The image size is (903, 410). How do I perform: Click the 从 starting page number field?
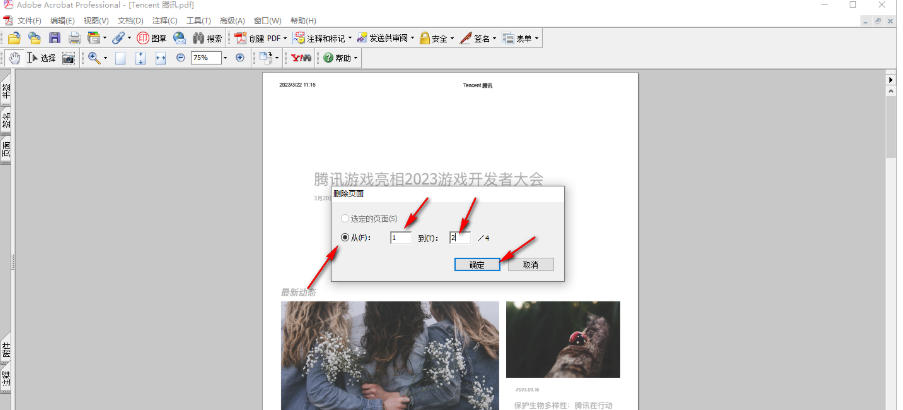point(400,238)
